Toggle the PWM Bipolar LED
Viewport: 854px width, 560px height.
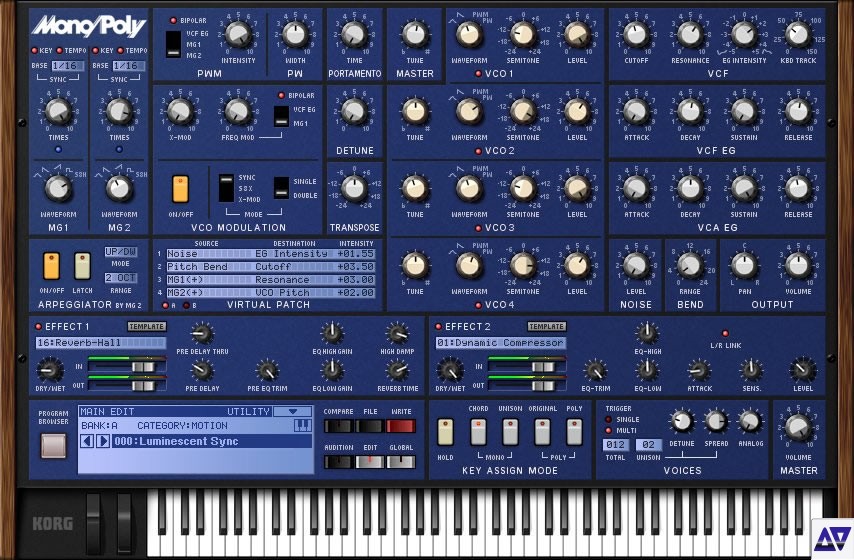click(173, 21)
